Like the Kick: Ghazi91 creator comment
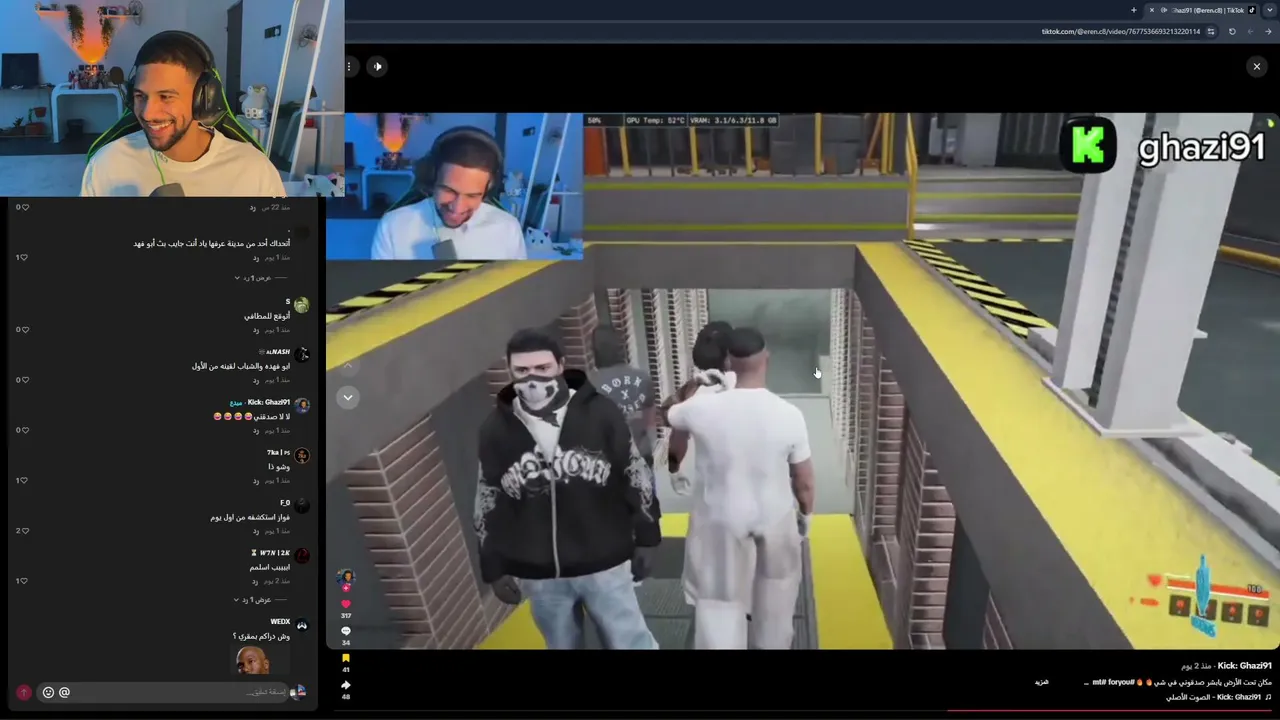Image resolution: width=1280 pixels, height=720 pixels. (x=23, y=430)
